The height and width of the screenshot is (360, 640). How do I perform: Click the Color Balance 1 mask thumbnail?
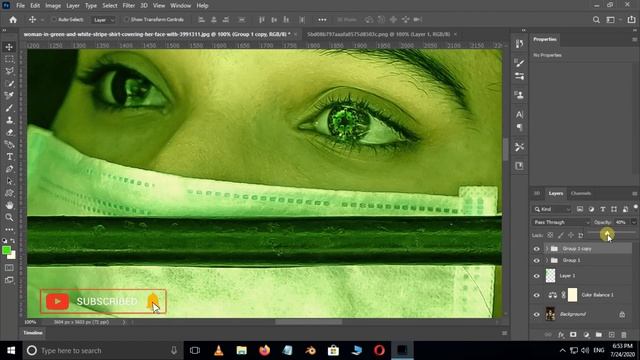pyautogui.click(x=573, y=295)
